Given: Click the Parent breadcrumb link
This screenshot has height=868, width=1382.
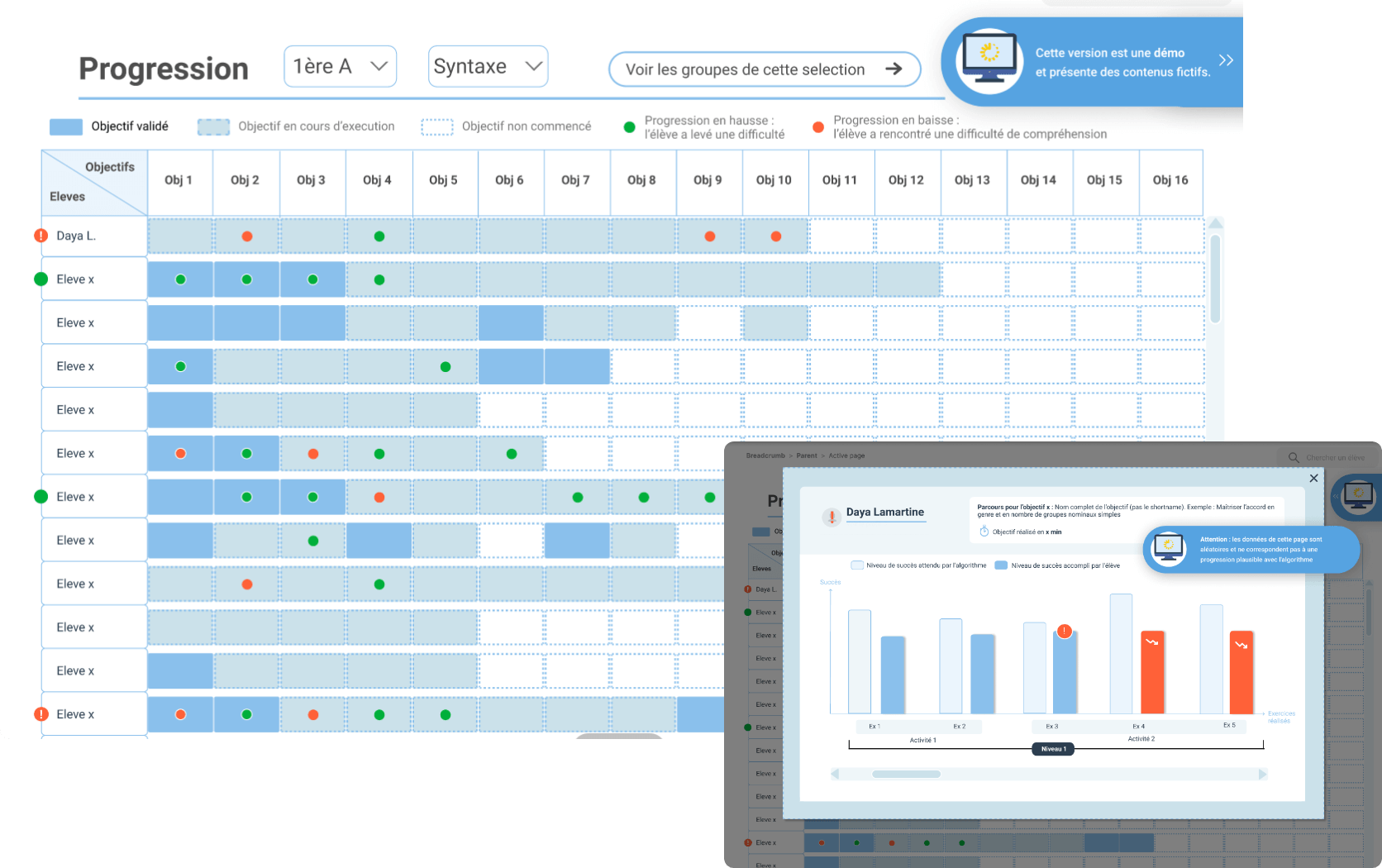Looking at the screenshot, I should click(x=807, y=455).
